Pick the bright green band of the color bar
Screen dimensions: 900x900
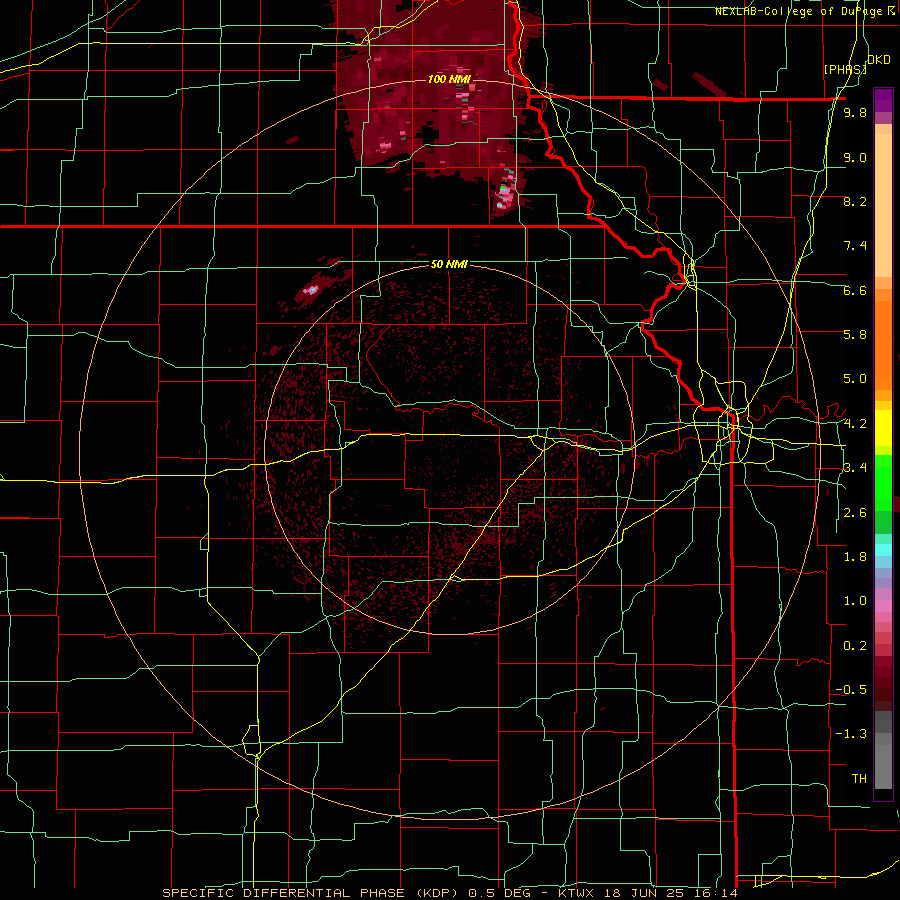click(x=883, y=483)
